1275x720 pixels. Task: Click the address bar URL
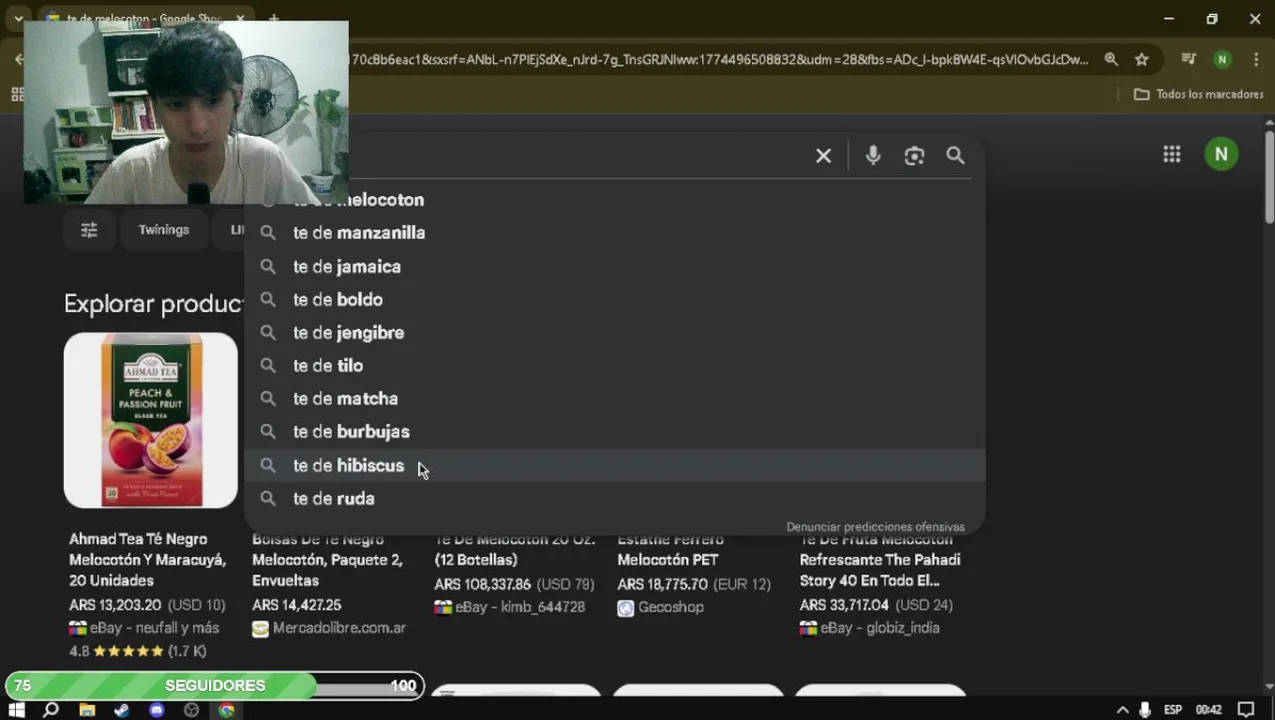coord(720,59)
